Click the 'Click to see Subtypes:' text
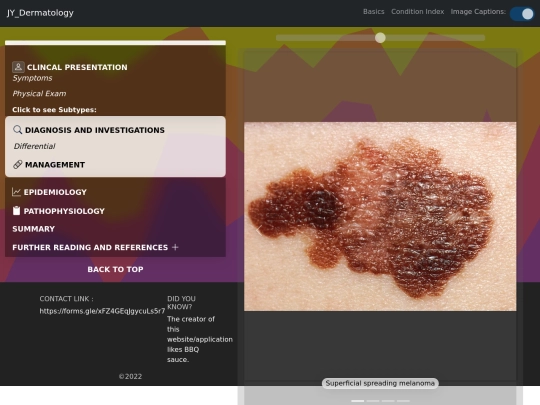Screen dimensions: 540x405 click(x=54, y=110)
